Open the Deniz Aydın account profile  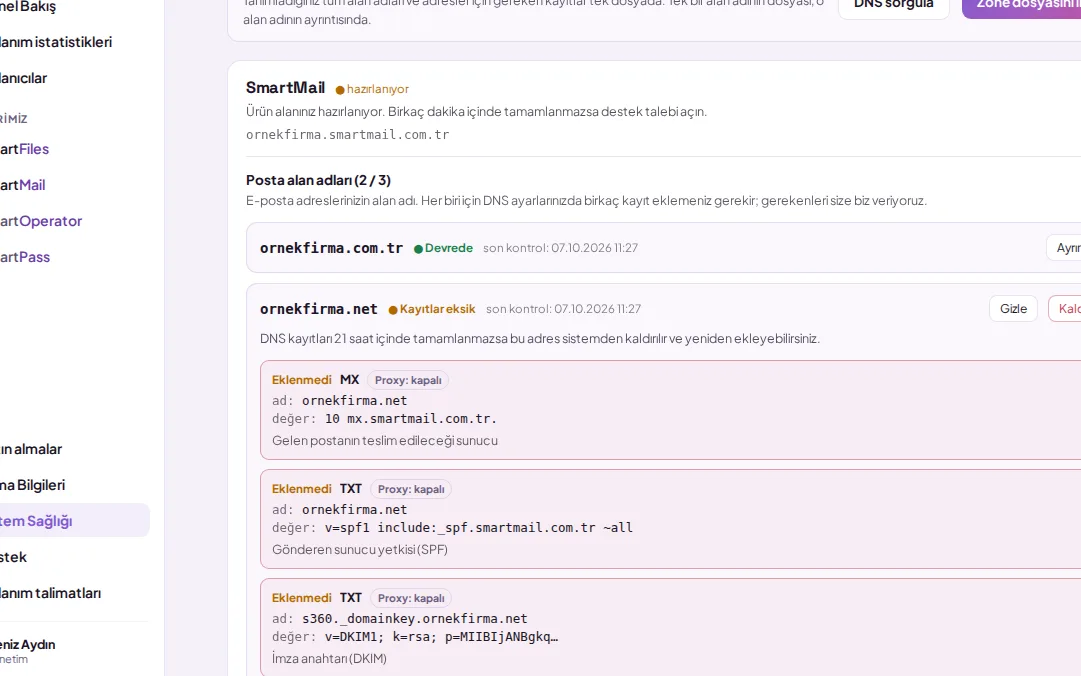point(28,651)
